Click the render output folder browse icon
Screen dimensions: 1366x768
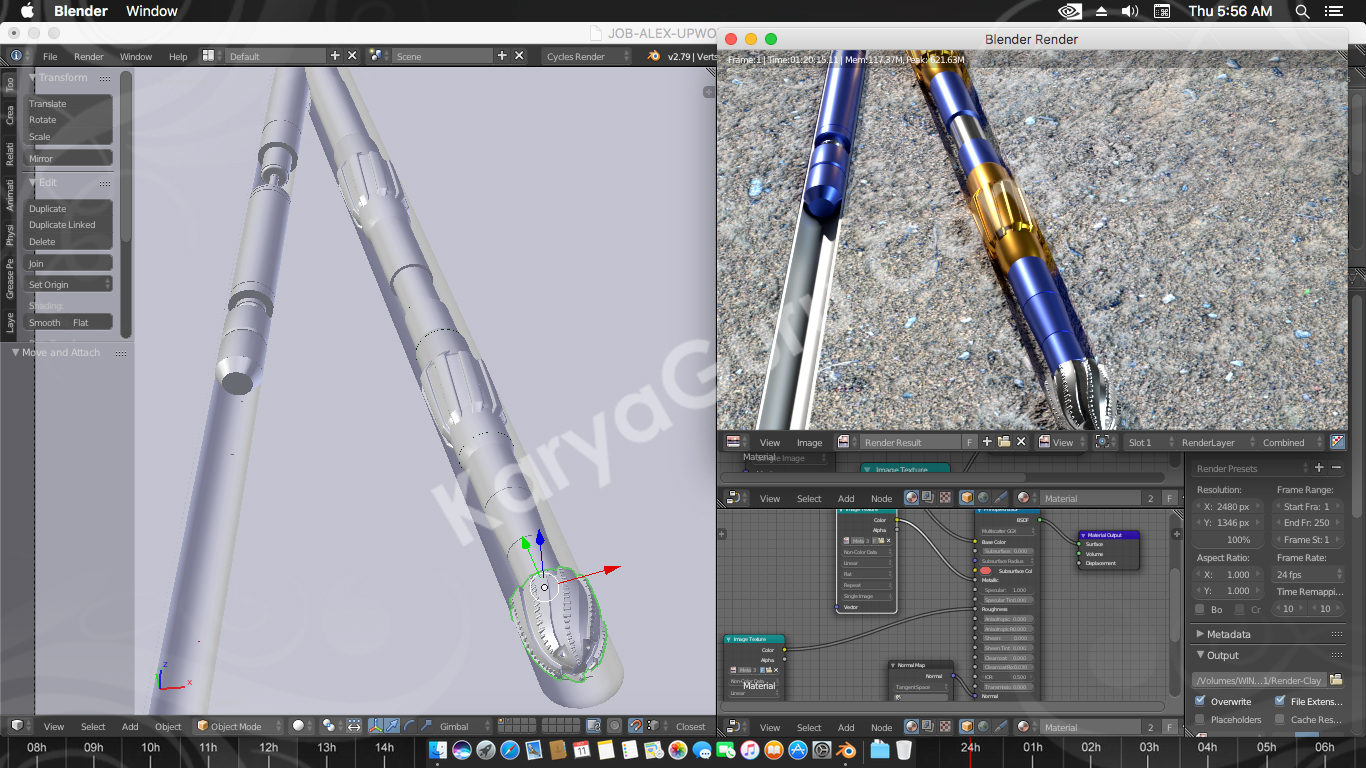click(x=1336, y=680)
